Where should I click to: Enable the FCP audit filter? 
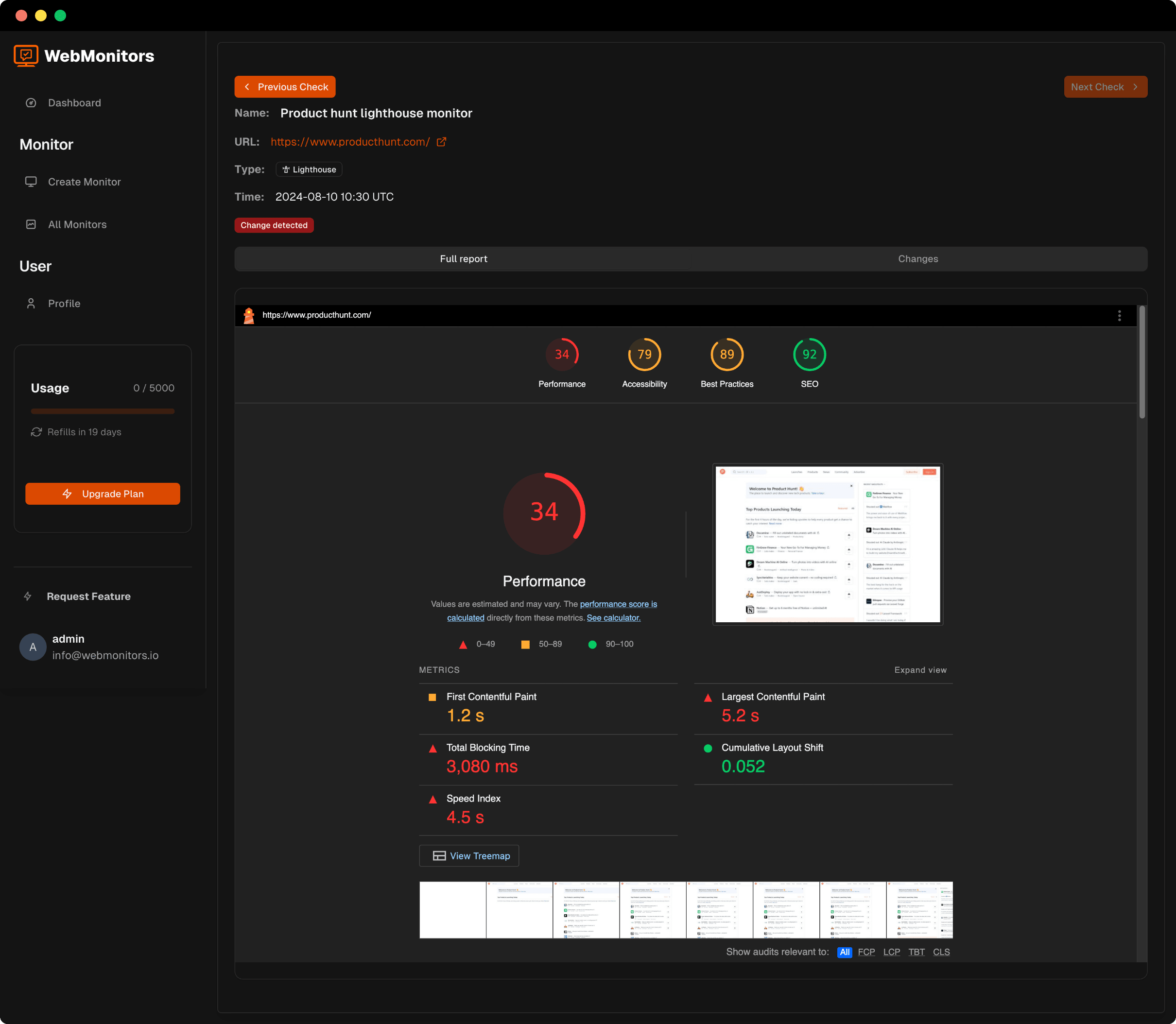(x=866, y=952)
